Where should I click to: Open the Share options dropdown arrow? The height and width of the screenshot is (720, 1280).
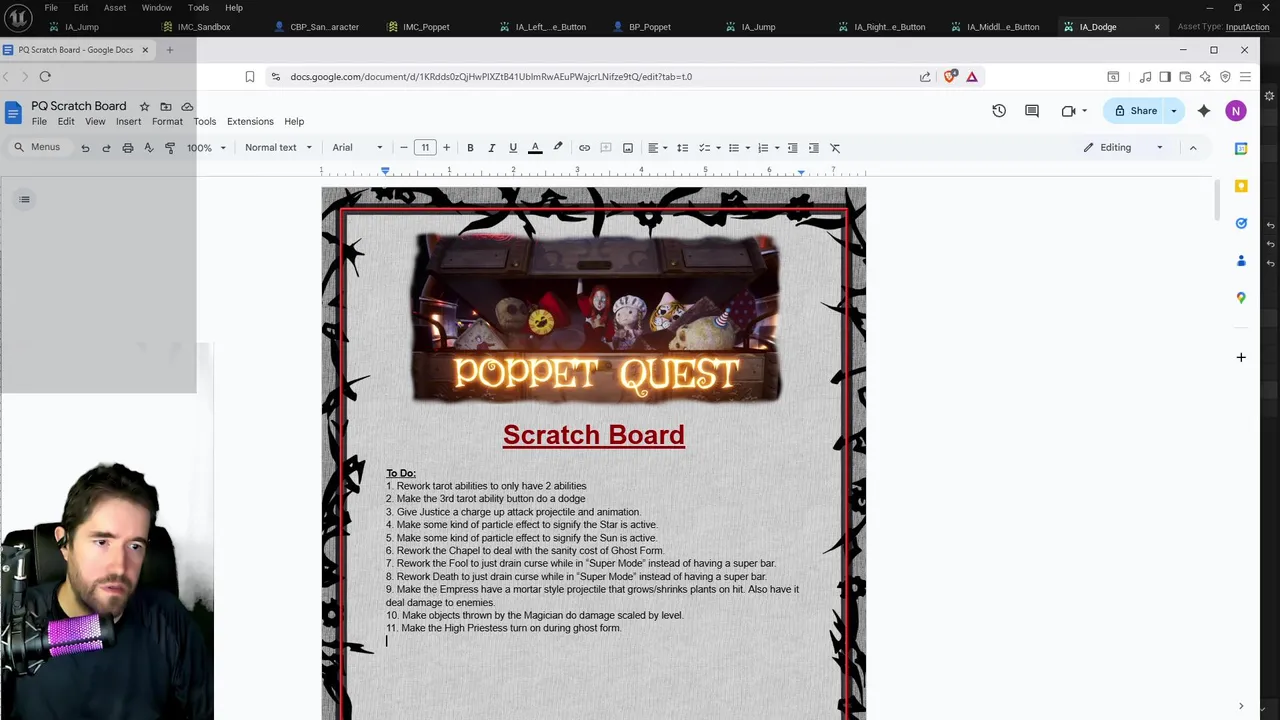click(1174, 111)
